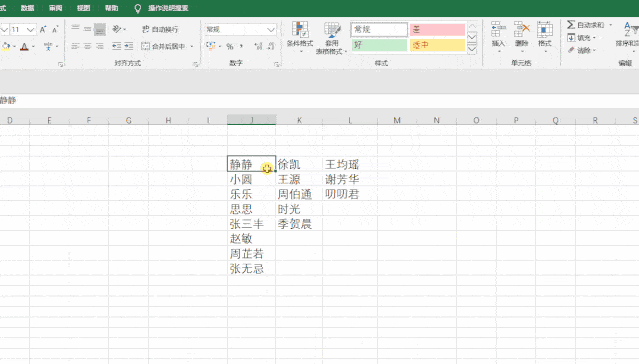Click the Increase Font Size icon
639x364 pixels.
click(43, 29)
